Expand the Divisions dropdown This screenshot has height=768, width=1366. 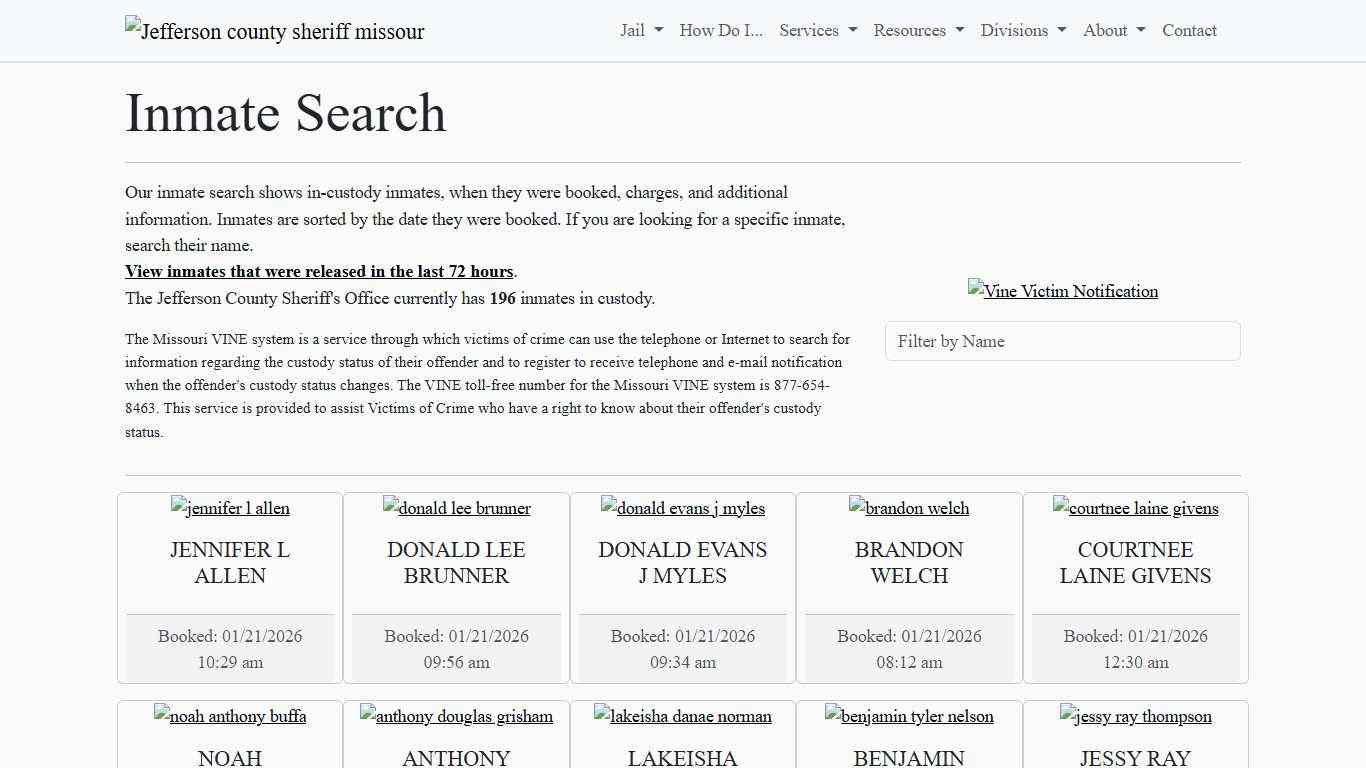coord(1022,30)
